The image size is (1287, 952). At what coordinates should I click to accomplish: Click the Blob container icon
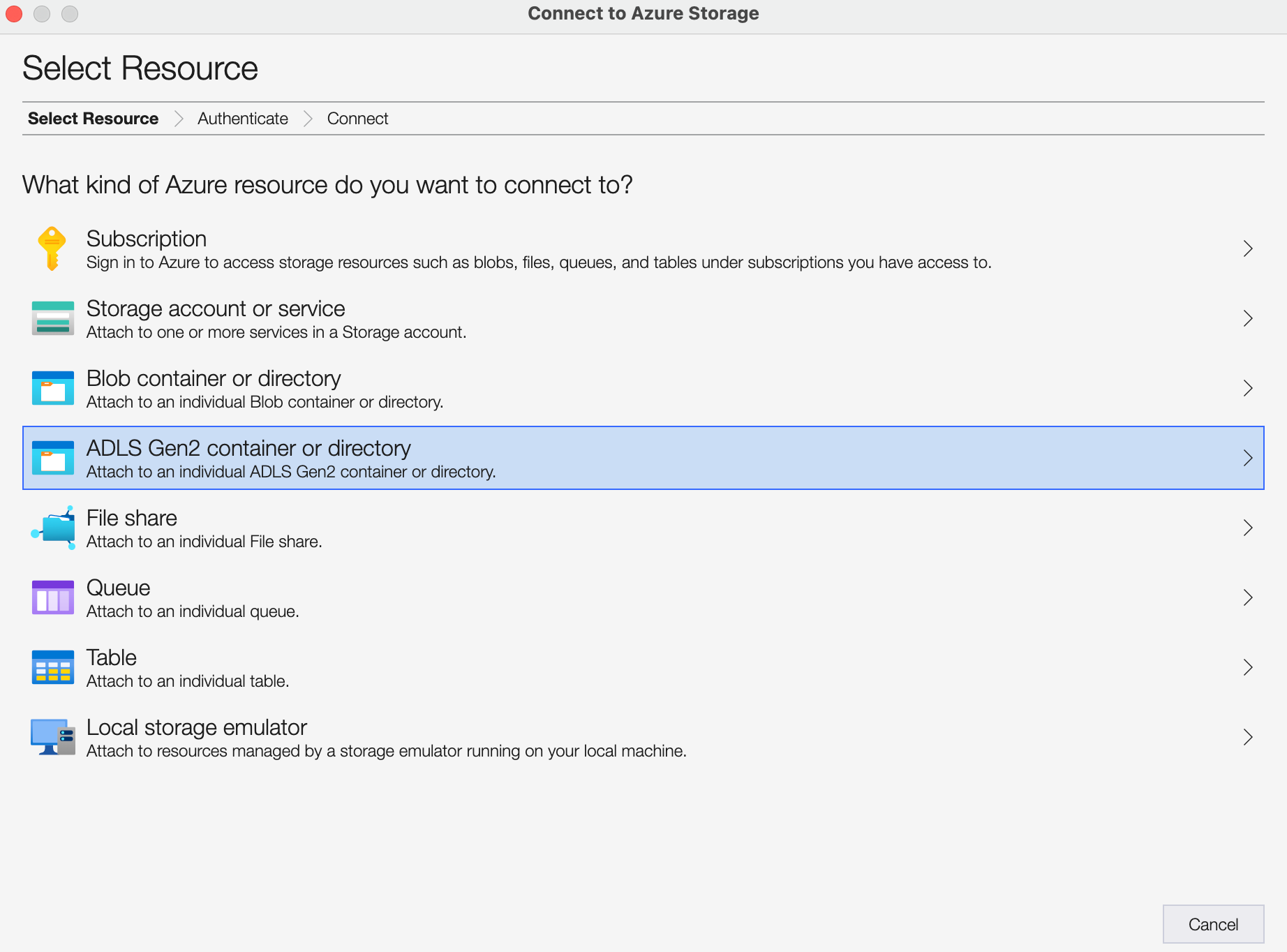point(53,388)
